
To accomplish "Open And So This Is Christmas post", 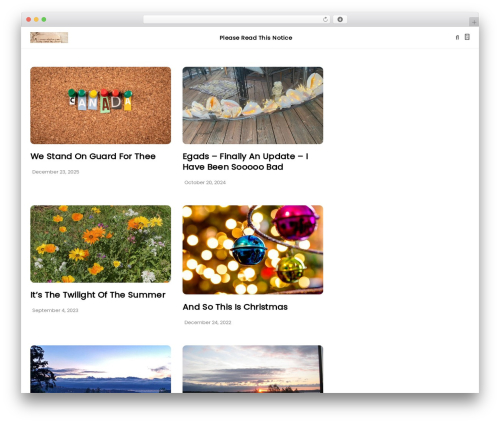I will 235,307.
